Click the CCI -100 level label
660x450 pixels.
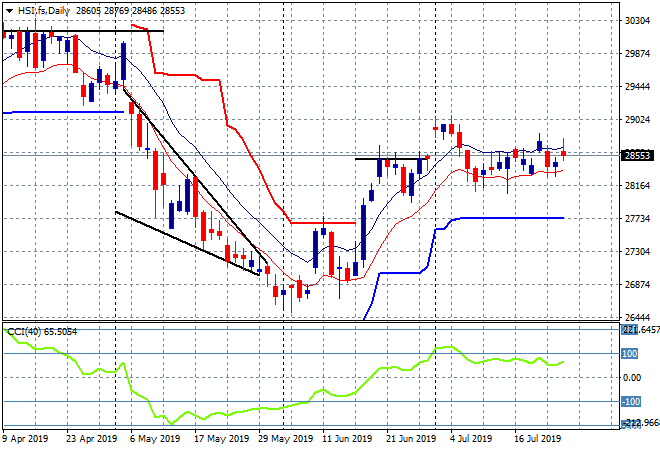(631, 402)
